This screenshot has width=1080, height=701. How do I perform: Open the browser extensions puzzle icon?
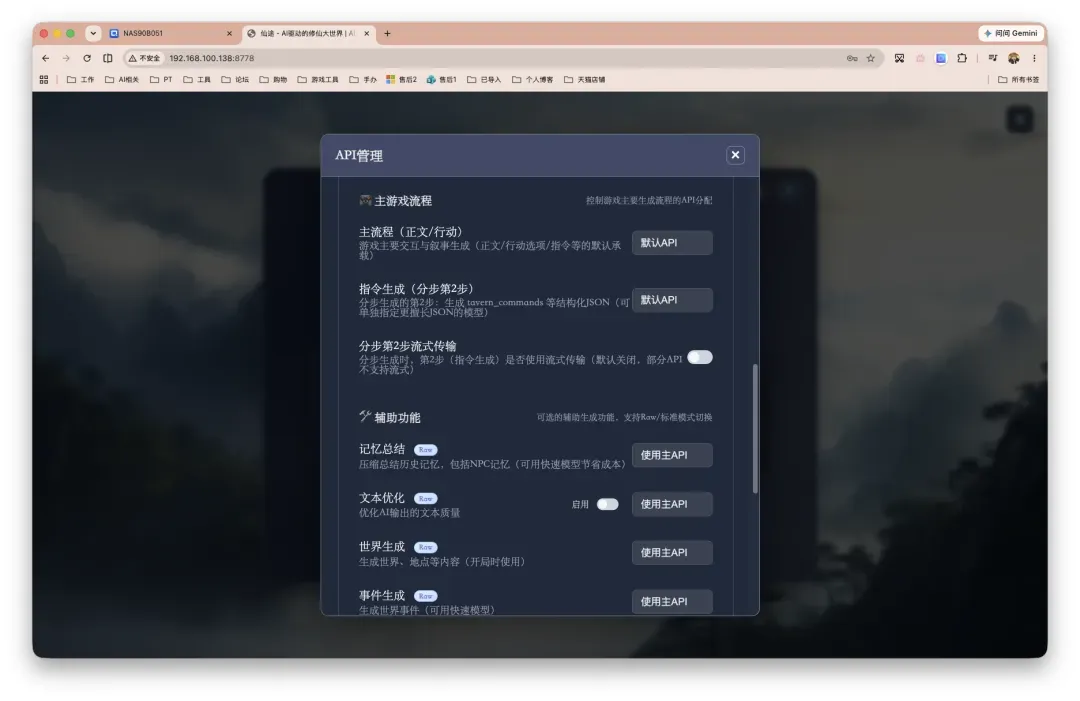(x=962, y=59)
